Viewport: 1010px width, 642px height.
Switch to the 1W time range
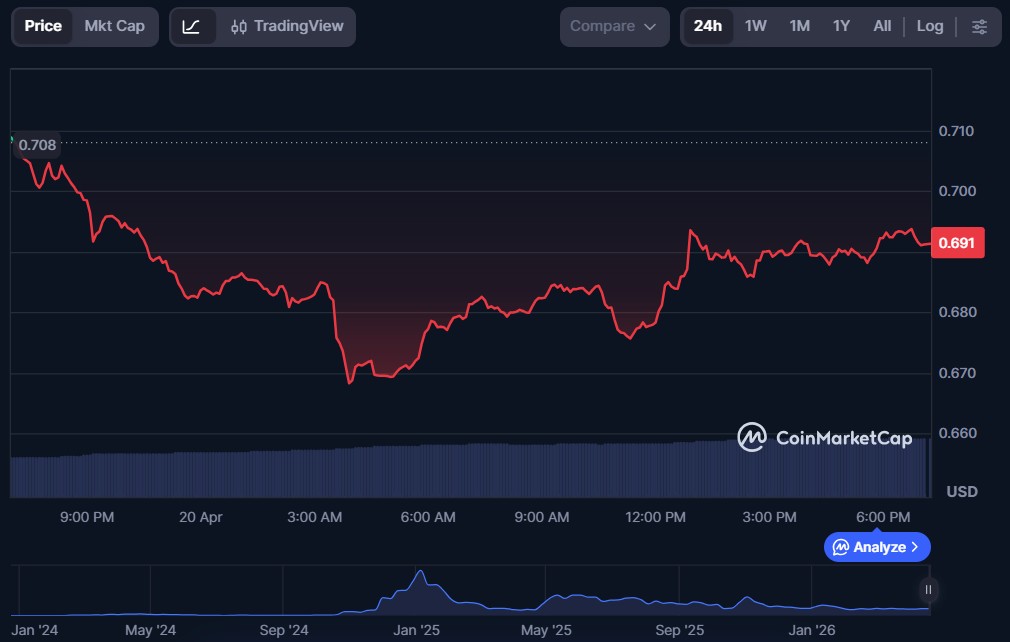755,26
